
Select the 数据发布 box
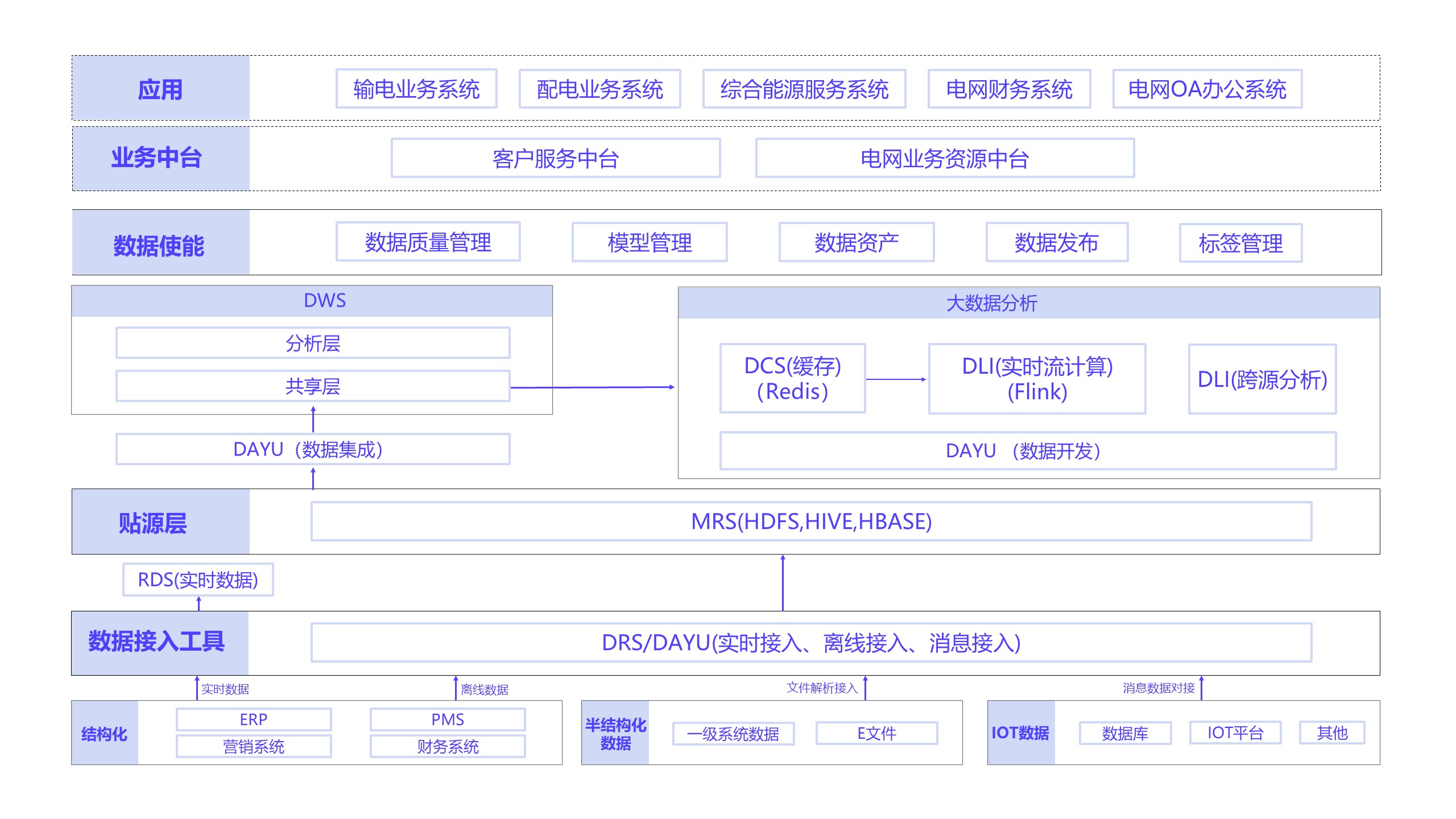pyautogui.click(x=1057, y=242)
